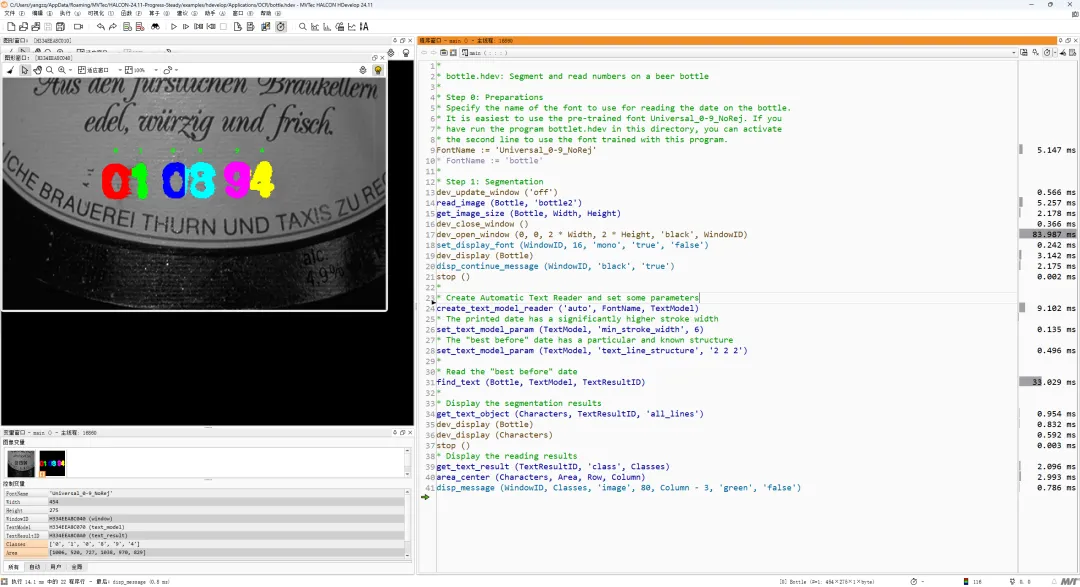Viewport: 1080px width, 587px height.
Task: Click the find_text code line 31
Action: point(541,382)
